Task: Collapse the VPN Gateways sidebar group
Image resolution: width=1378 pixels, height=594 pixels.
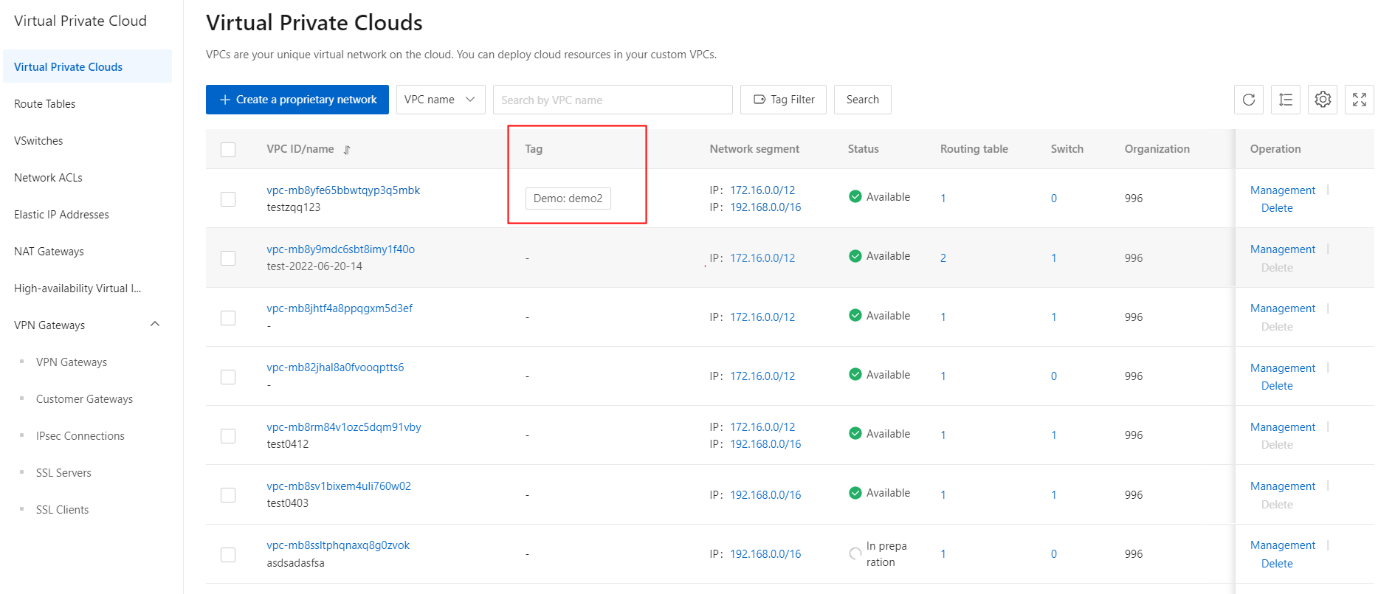Action: (x=154, y=325)
